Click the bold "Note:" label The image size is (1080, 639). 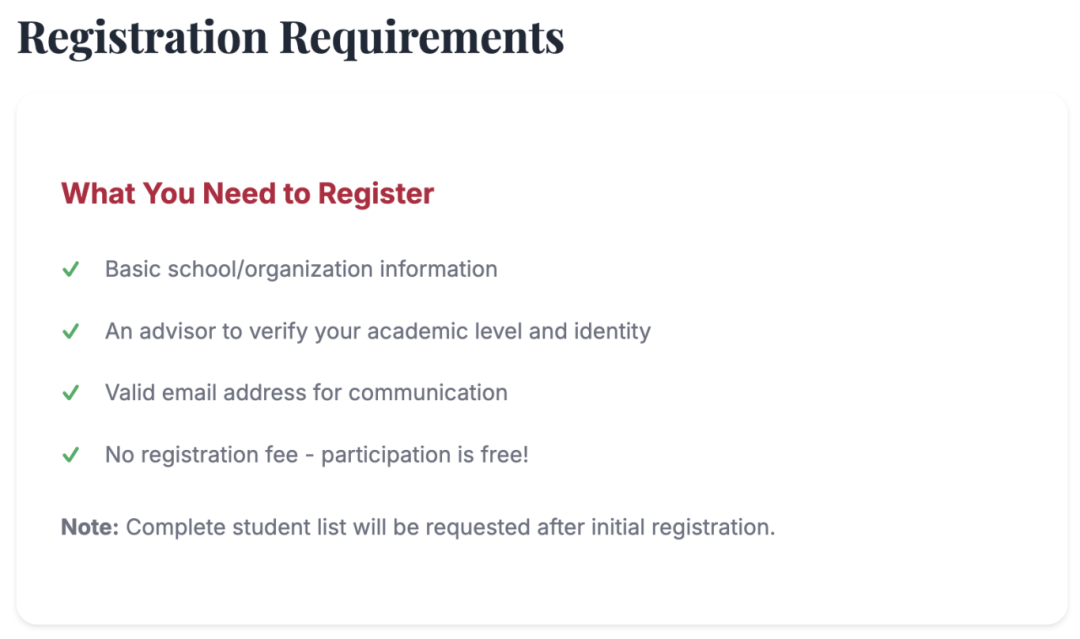90,527
